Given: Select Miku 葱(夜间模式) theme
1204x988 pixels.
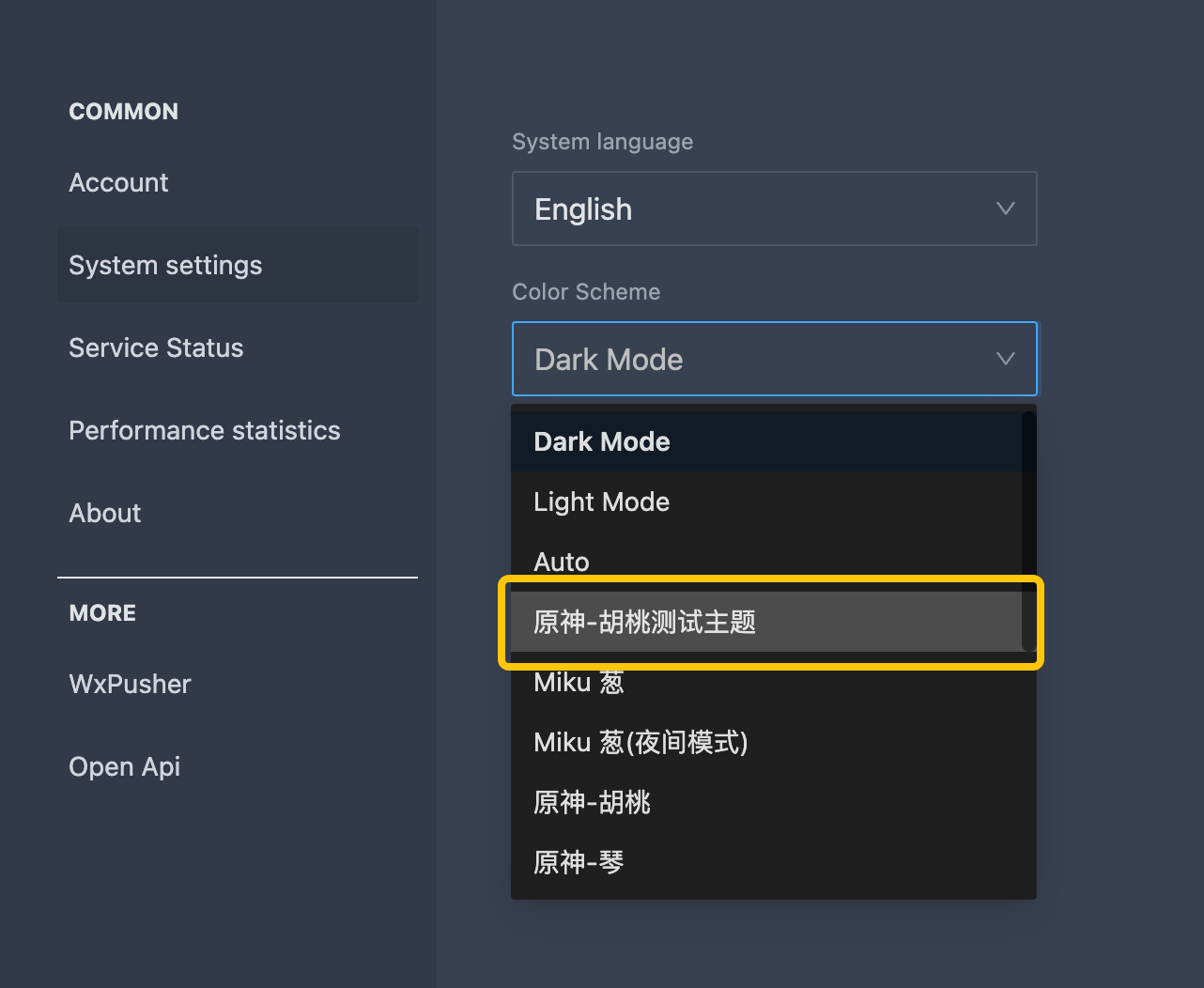Looking at the screenshot, I should point(641,742).
